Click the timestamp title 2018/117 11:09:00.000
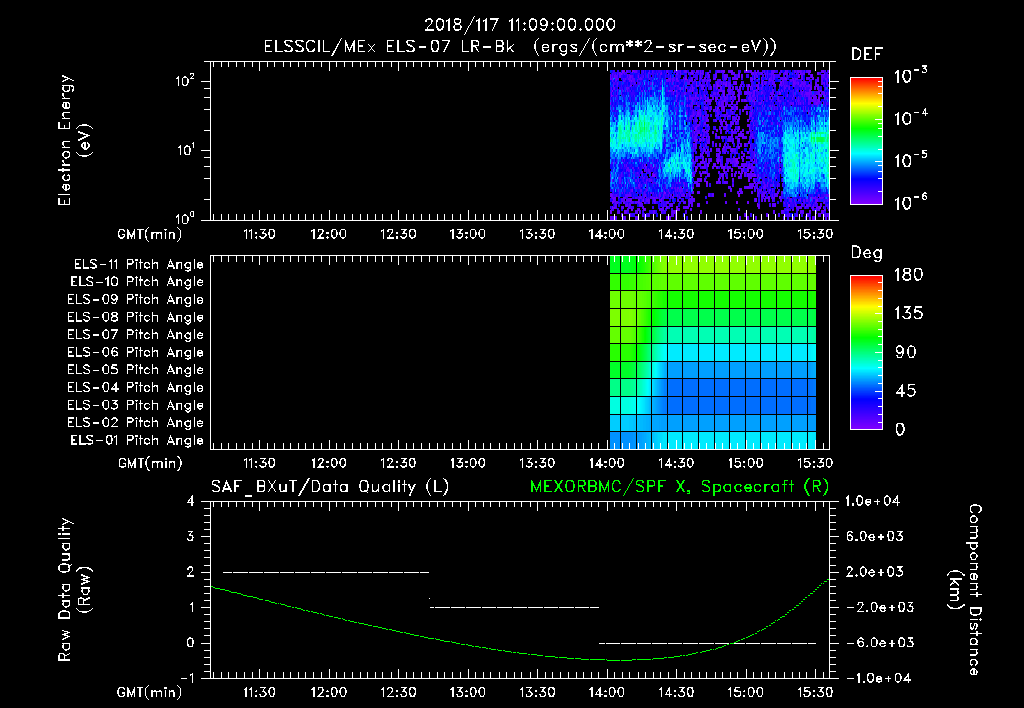Viewport: 1024px width, 708px height. click(520, 25)
